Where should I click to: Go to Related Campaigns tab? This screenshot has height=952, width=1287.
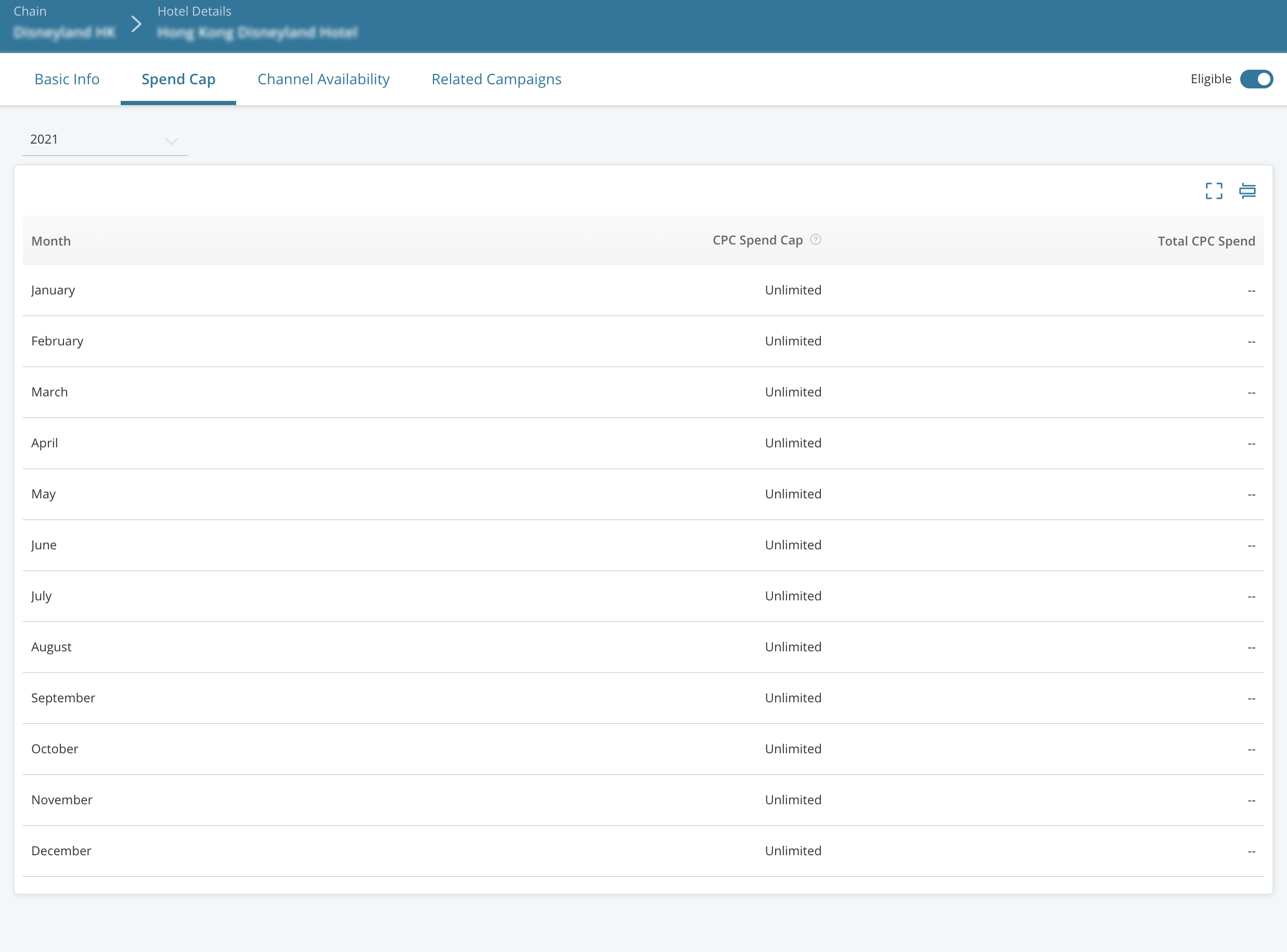(x=496, y=79)
